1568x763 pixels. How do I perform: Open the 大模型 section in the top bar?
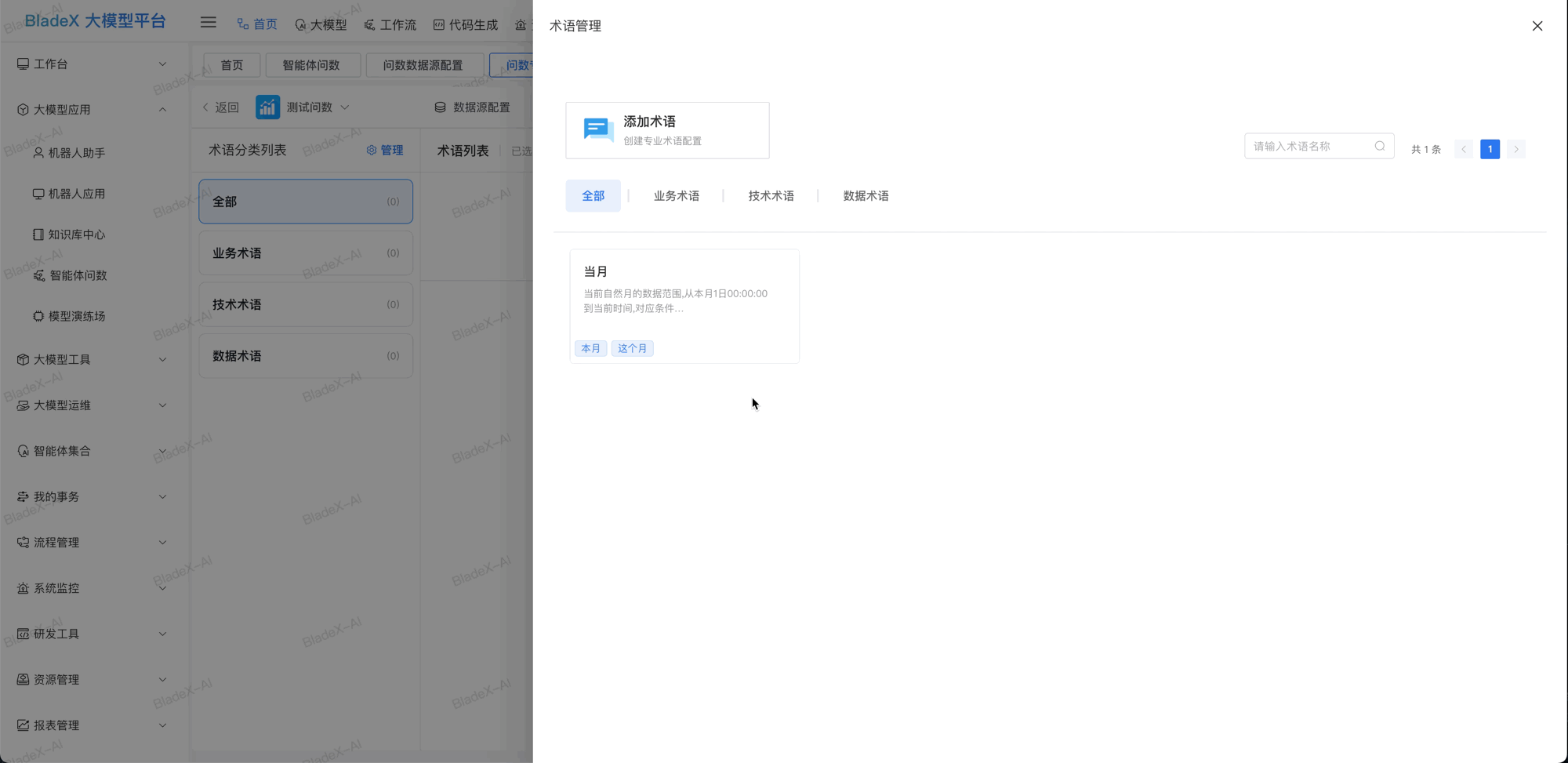point(321,24)
